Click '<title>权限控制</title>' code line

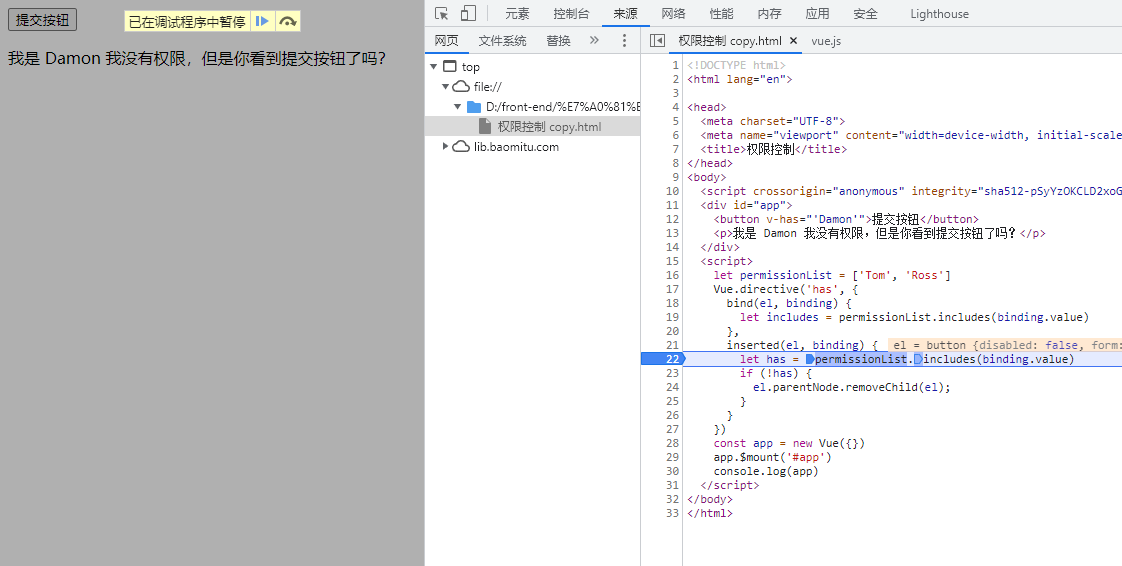774,149
